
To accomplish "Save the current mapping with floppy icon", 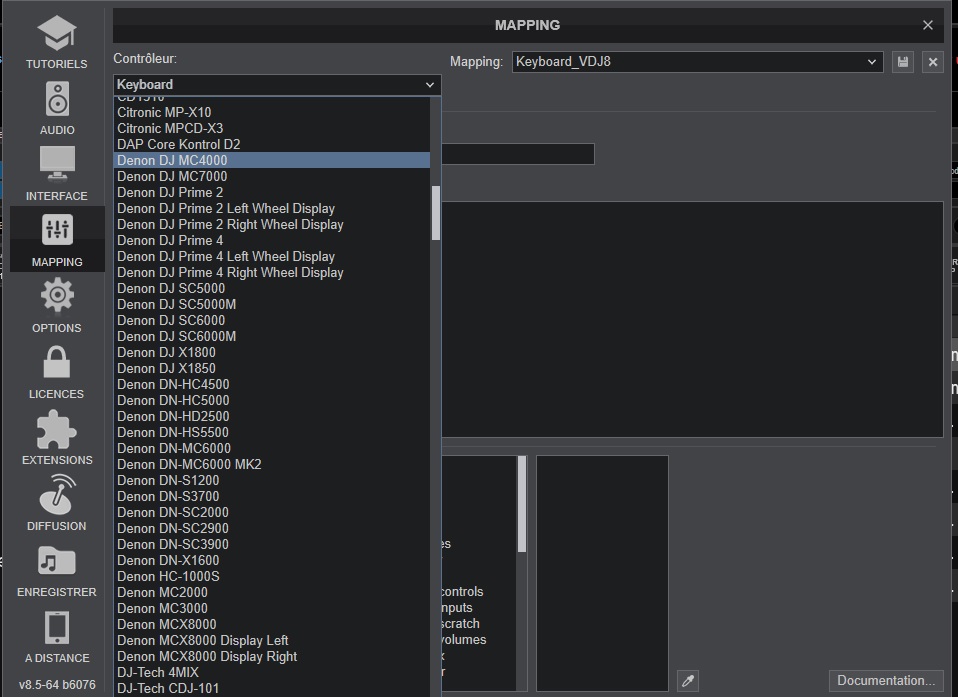I will point(902,62).
